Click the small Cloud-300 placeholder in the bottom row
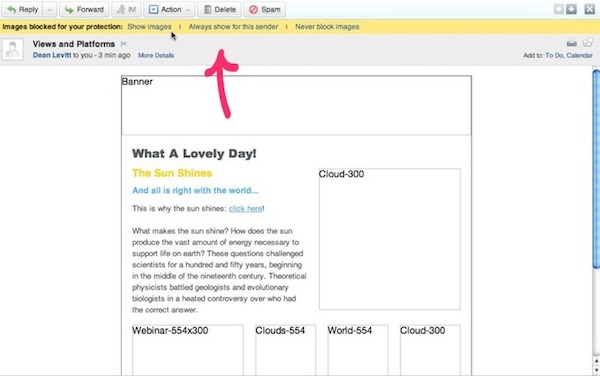 click(430, 350)
